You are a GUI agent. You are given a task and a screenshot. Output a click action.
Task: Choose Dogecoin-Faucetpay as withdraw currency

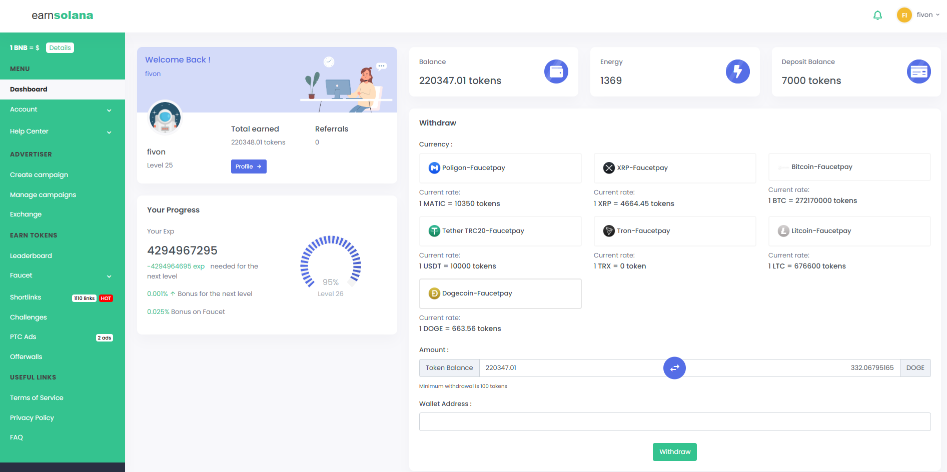(501, 294)
